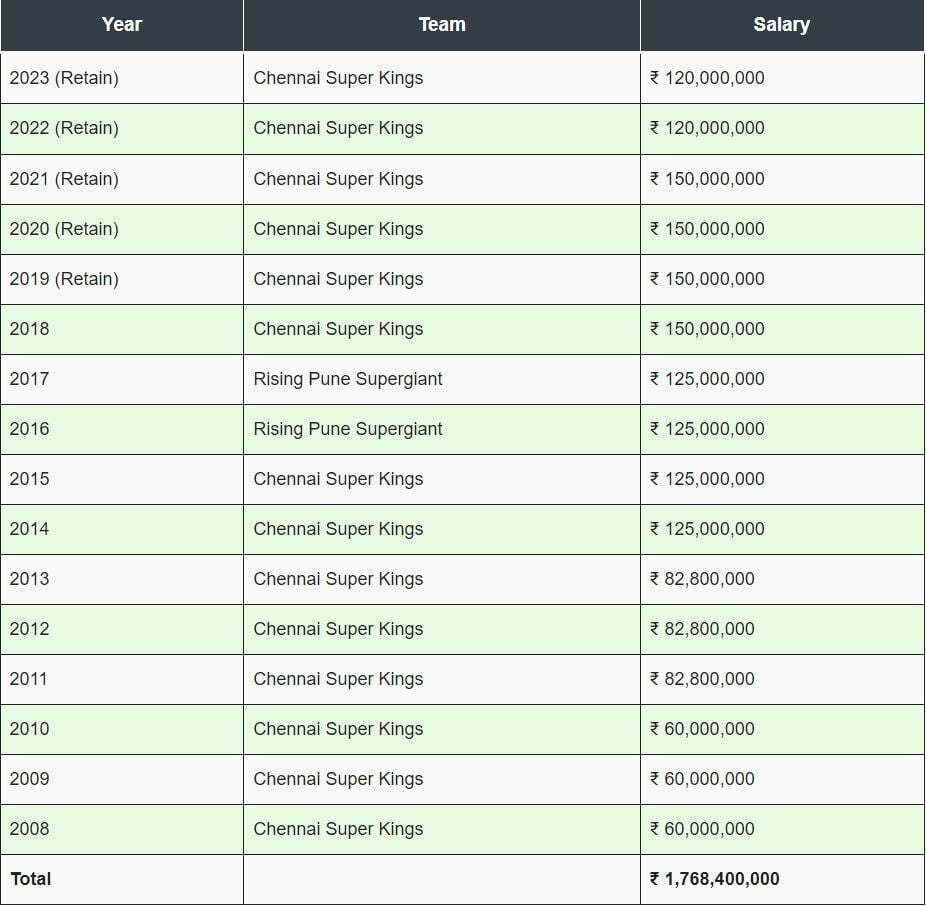This screenshot has width=926, height=906.
Task: Click Chennai Super Kings in 2008 row
Action: click(x=338, y=829)
